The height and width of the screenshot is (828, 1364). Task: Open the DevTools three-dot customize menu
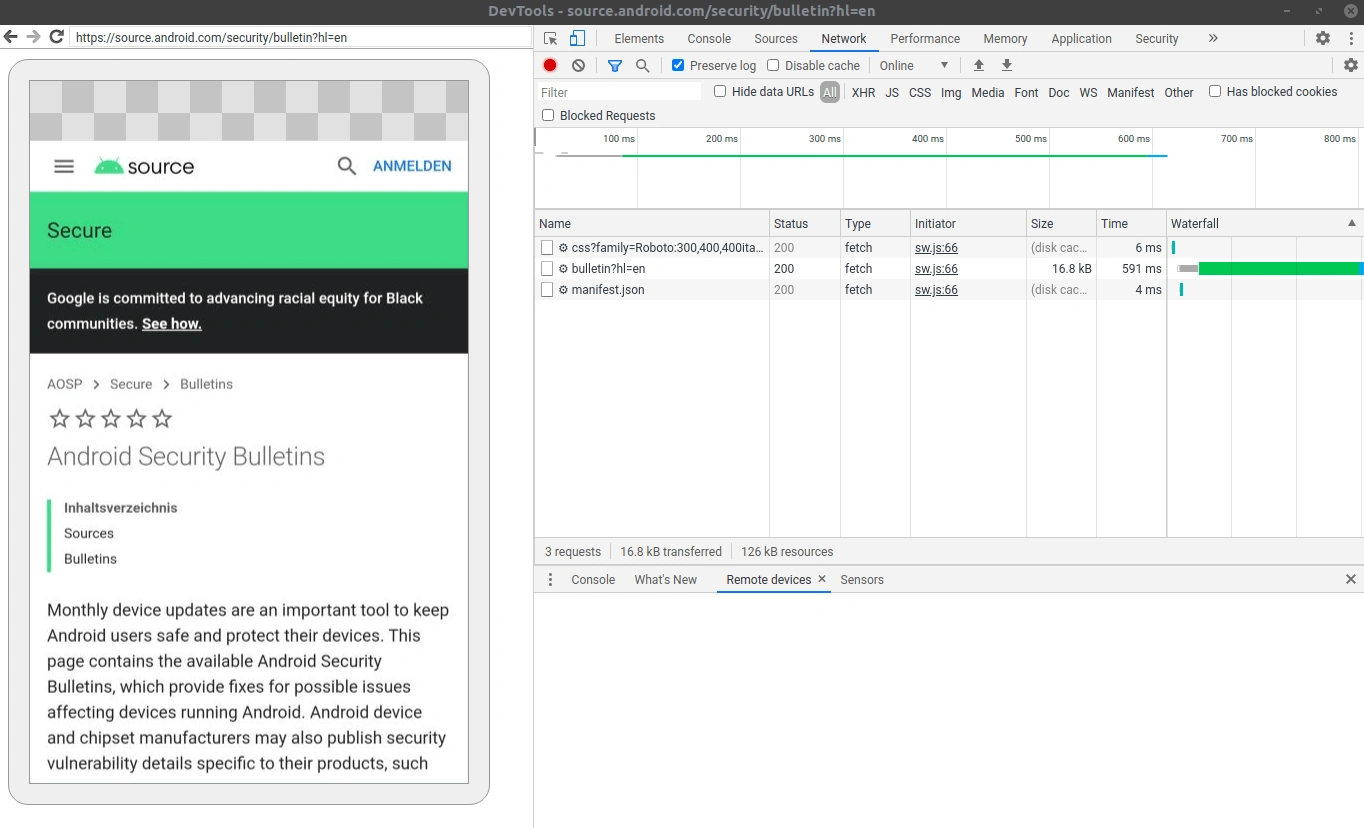pyautogui.click(x=1350, y=38)
